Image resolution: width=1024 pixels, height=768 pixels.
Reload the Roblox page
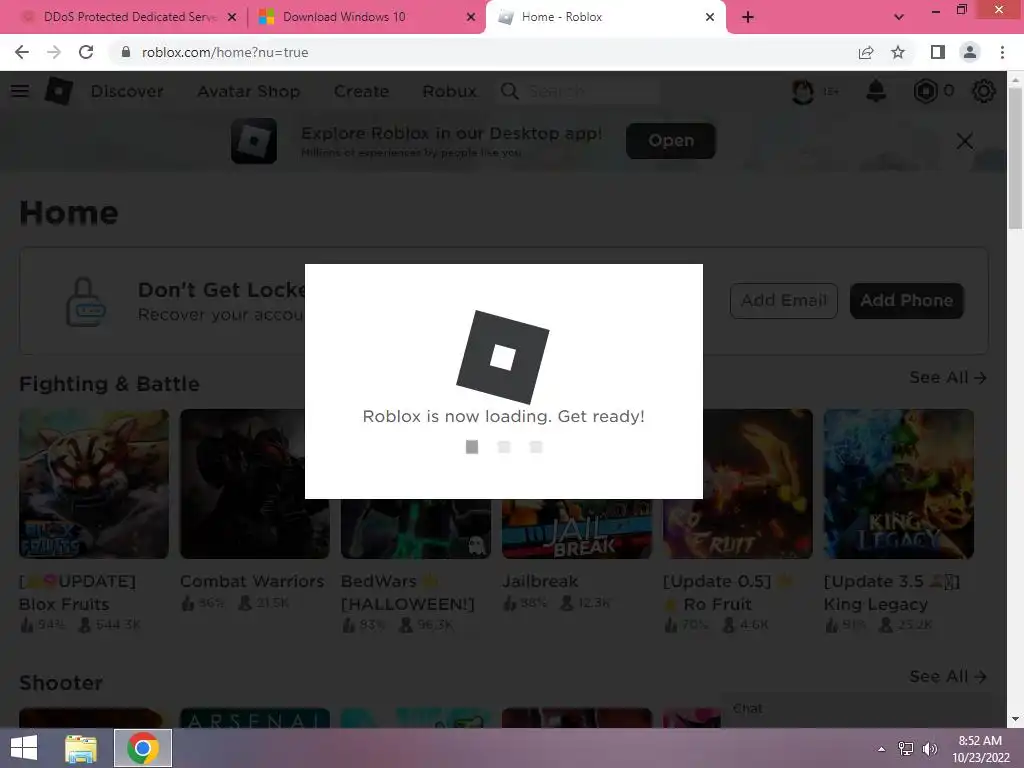tap(86, 52)
